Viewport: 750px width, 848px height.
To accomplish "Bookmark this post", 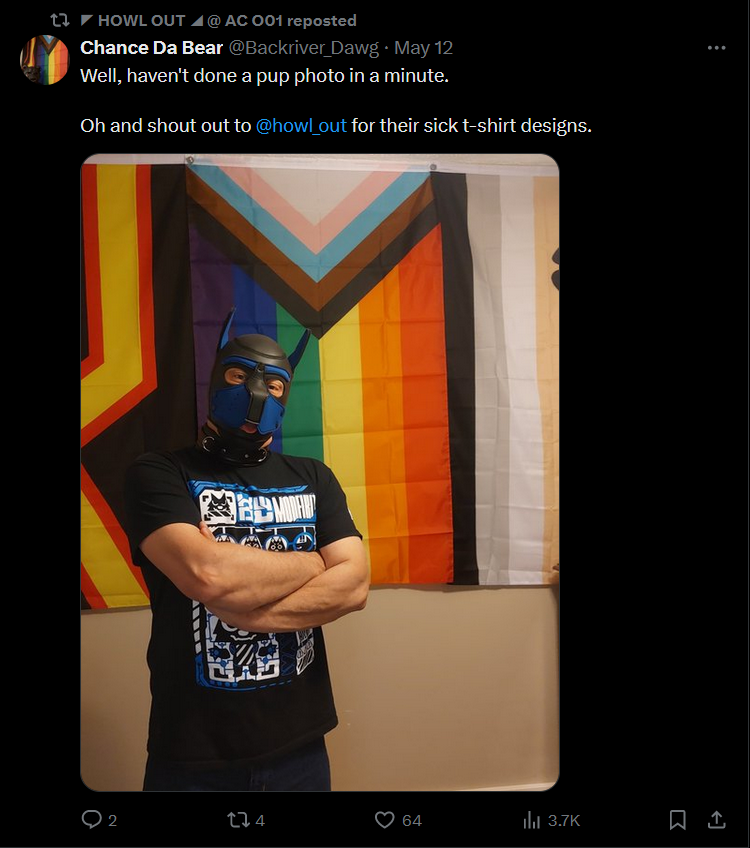I will (678, 820).
